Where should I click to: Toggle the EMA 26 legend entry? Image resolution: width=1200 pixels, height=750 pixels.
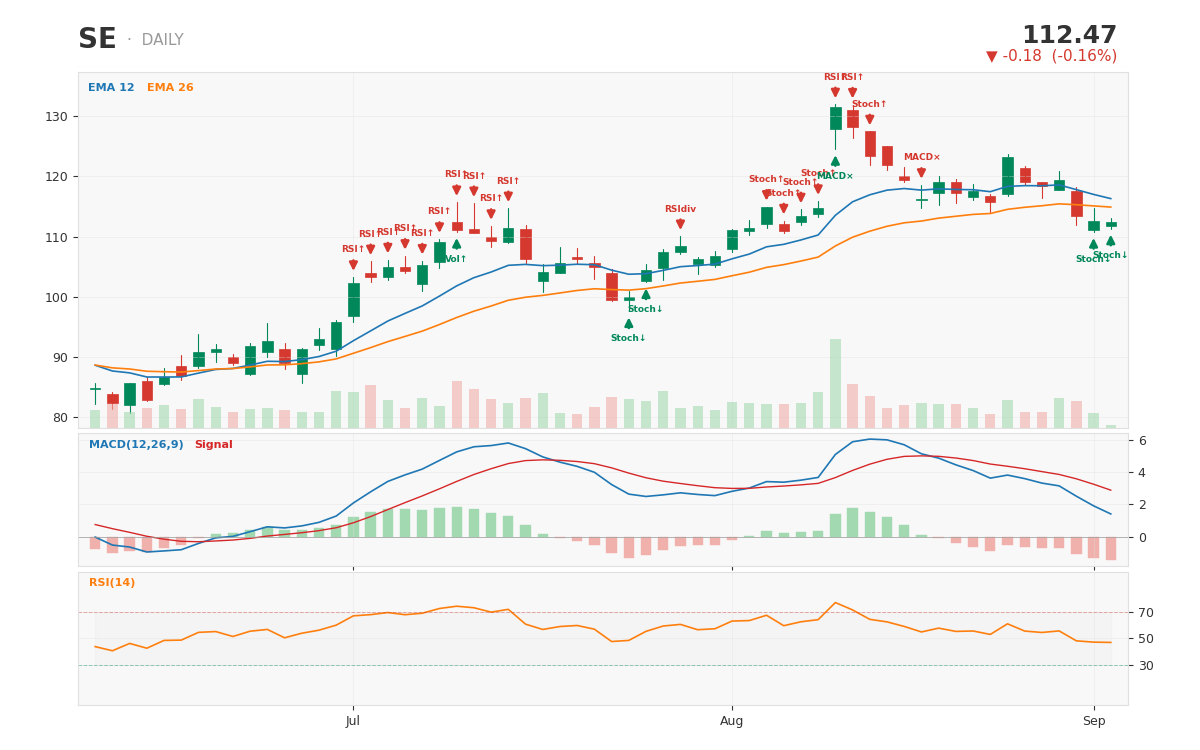tap(170, 88)
